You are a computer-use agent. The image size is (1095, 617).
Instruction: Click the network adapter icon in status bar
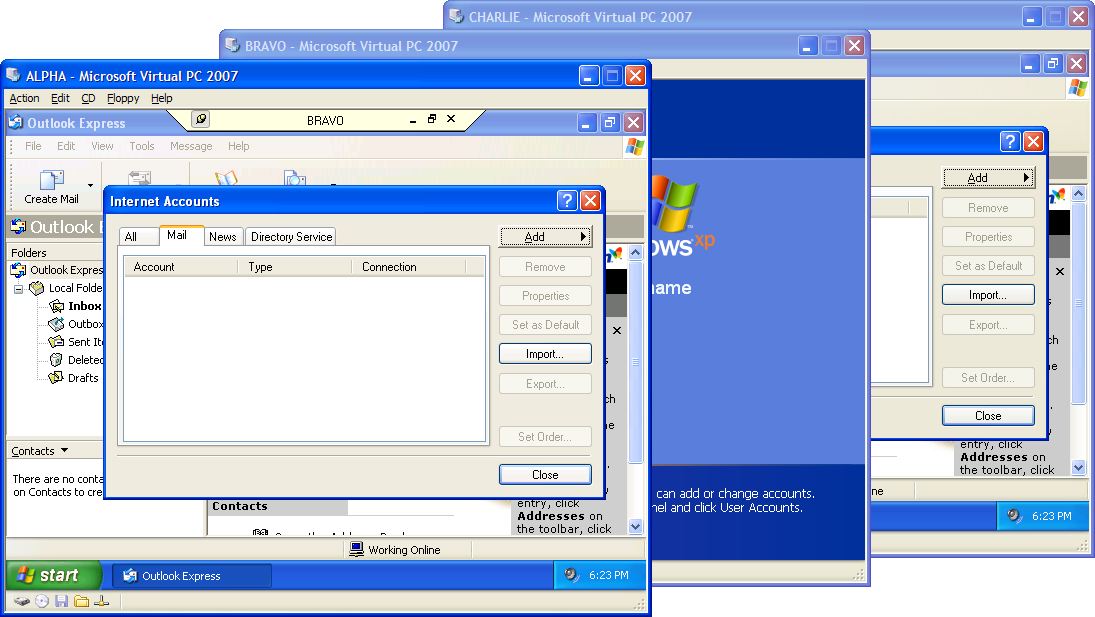point(101,601)
